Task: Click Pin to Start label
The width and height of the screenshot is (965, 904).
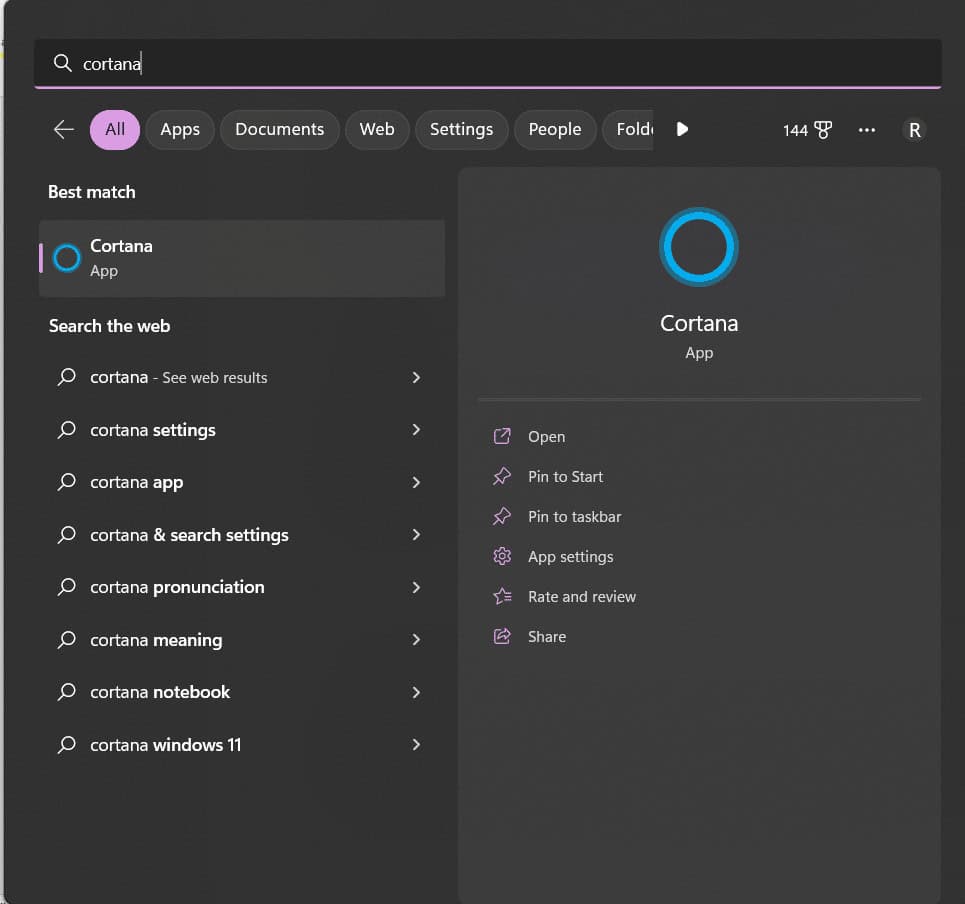Action: point(566,476)
